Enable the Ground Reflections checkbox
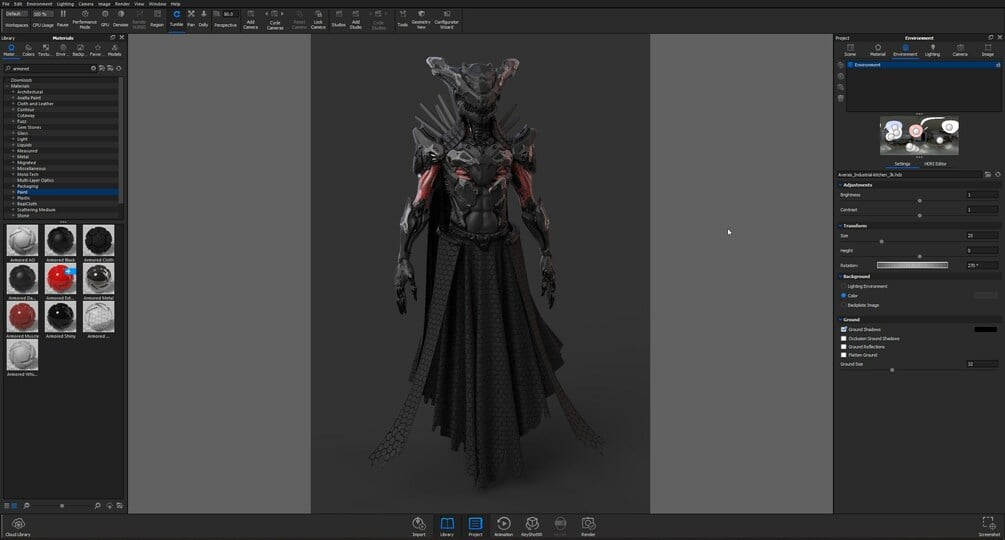 tap(843, 347)
